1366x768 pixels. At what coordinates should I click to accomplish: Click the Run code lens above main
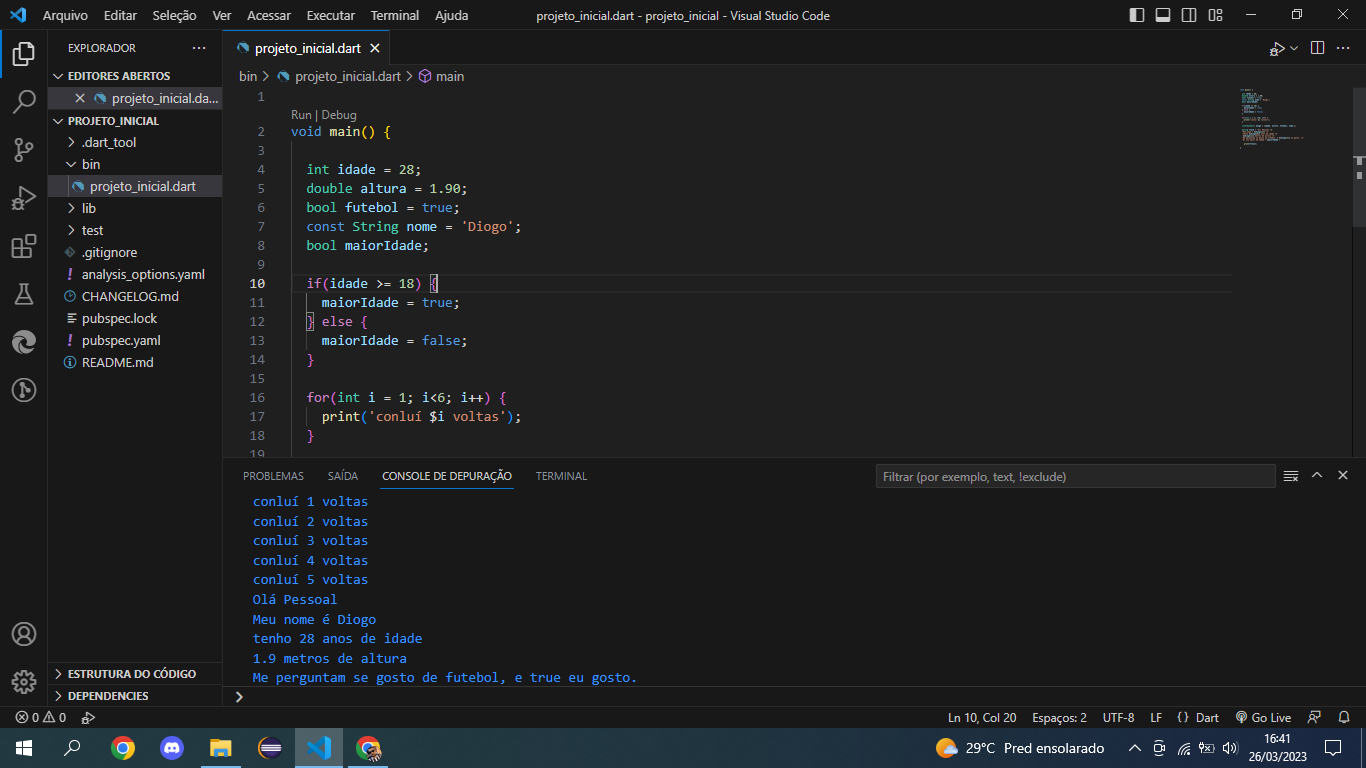(301, 115)
